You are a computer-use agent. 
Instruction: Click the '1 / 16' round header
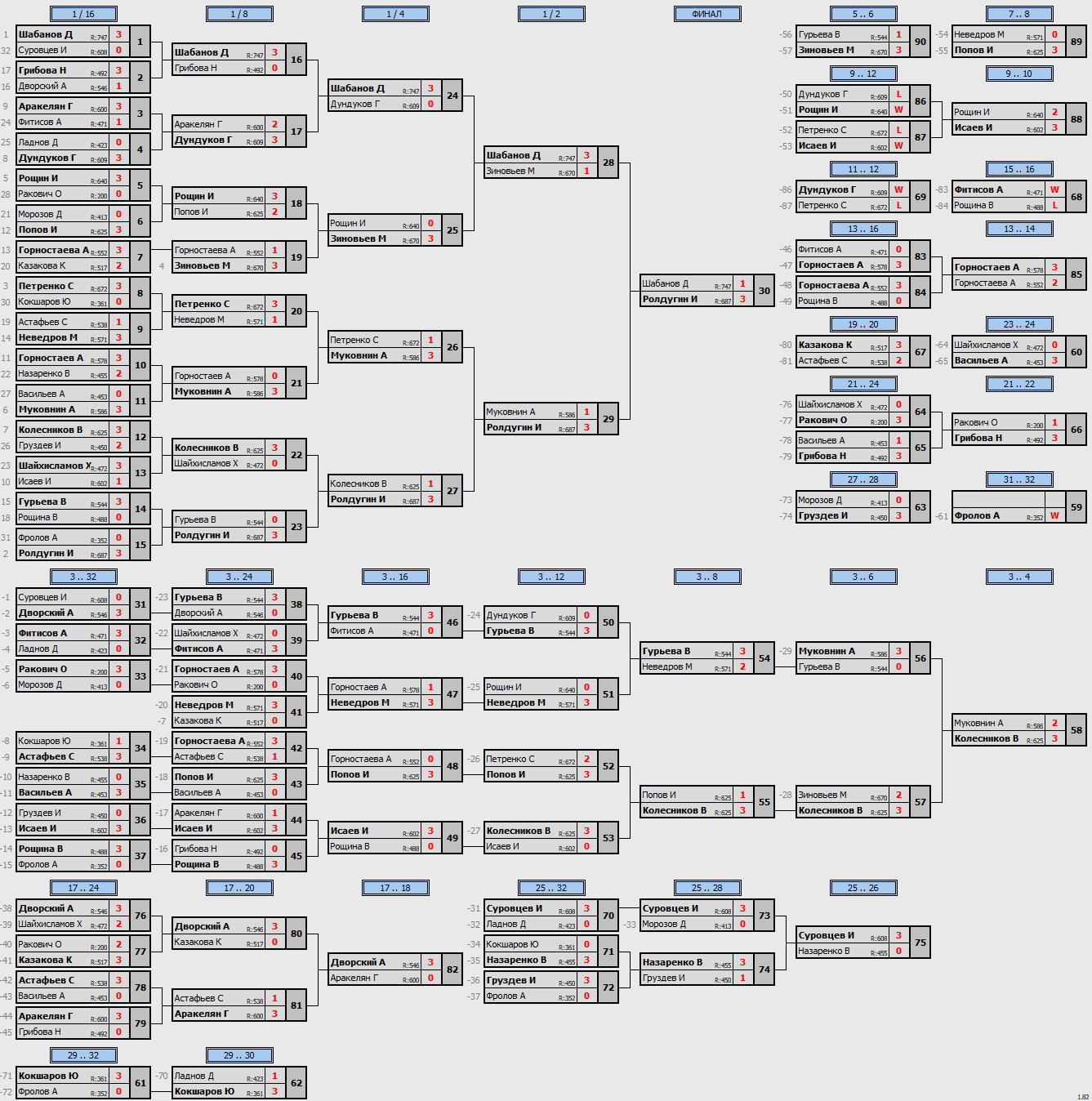[83, 14]
